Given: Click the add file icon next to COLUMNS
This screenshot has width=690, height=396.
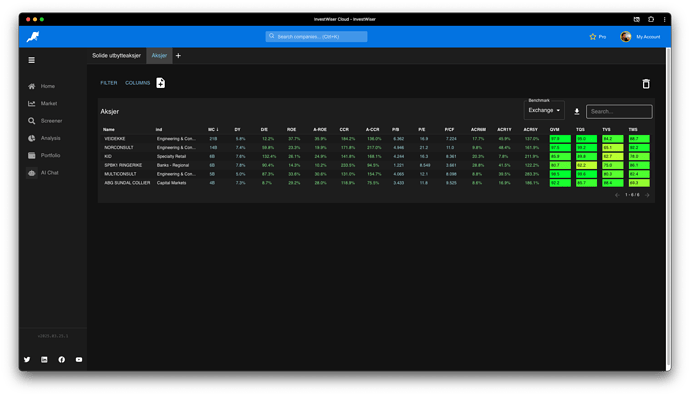Looking at the screenshot, I should [161, 83].
